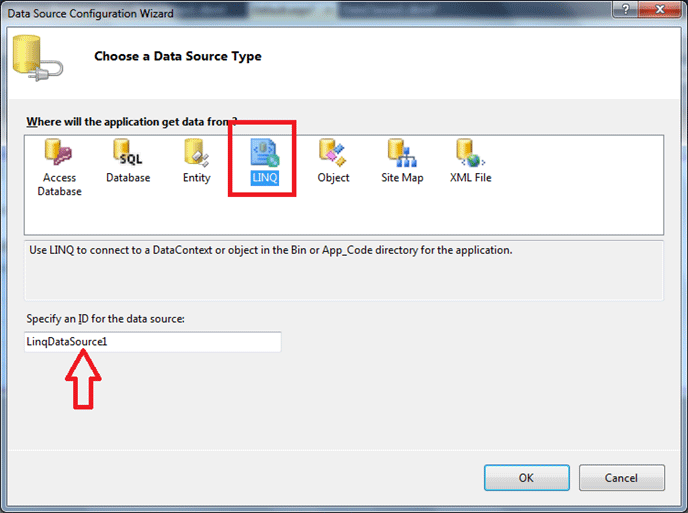Screen dimensions: 688x513
Task: Click the "Site Map" text label
Action: tap(402, 178)
